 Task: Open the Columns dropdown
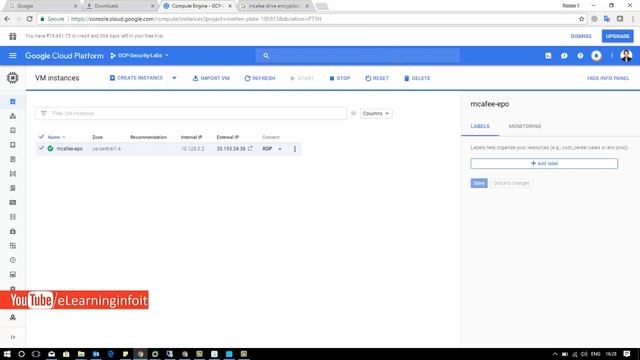376,113
